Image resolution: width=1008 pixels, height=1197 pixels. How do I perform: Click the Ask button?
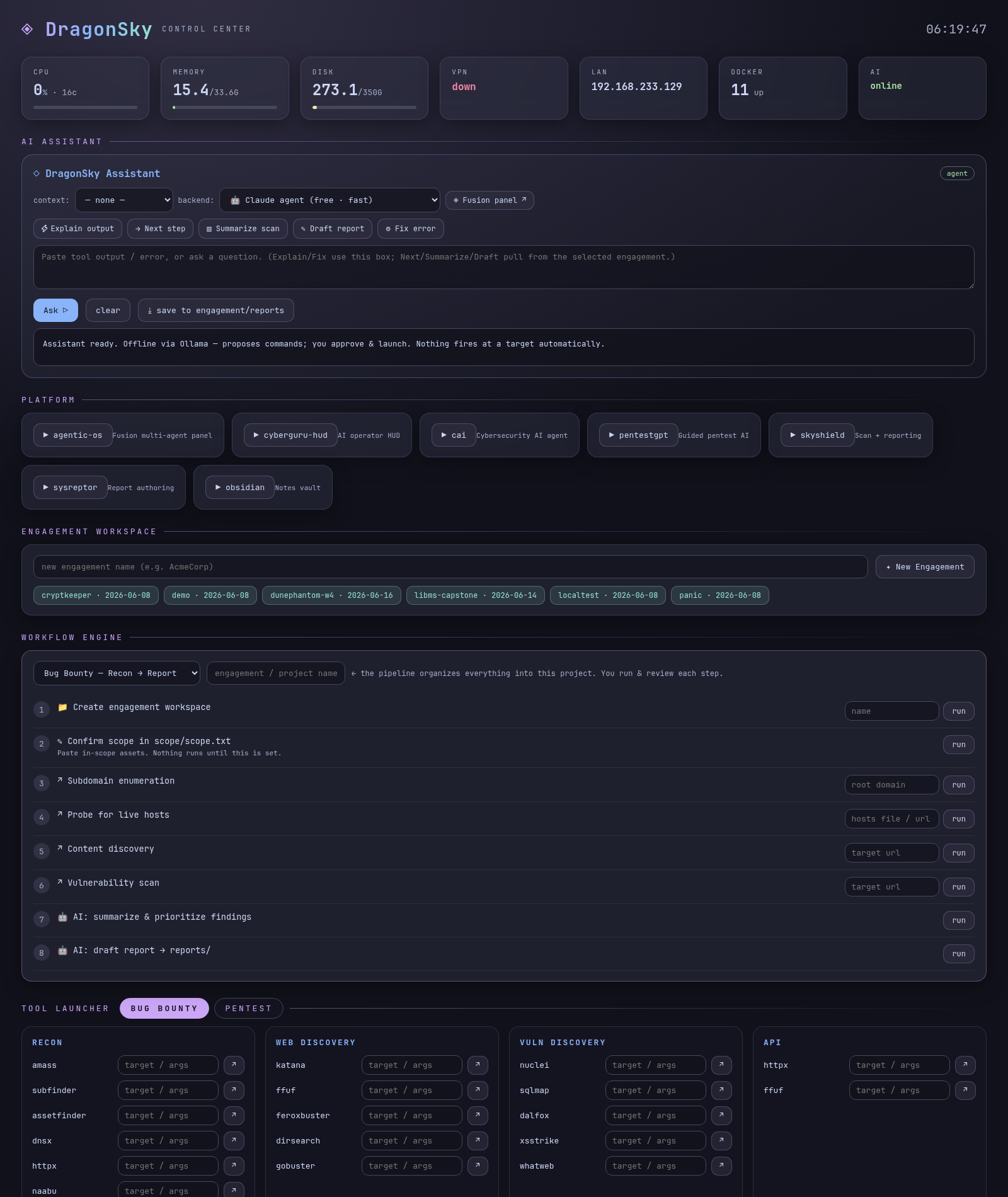(x=55, y=310)
